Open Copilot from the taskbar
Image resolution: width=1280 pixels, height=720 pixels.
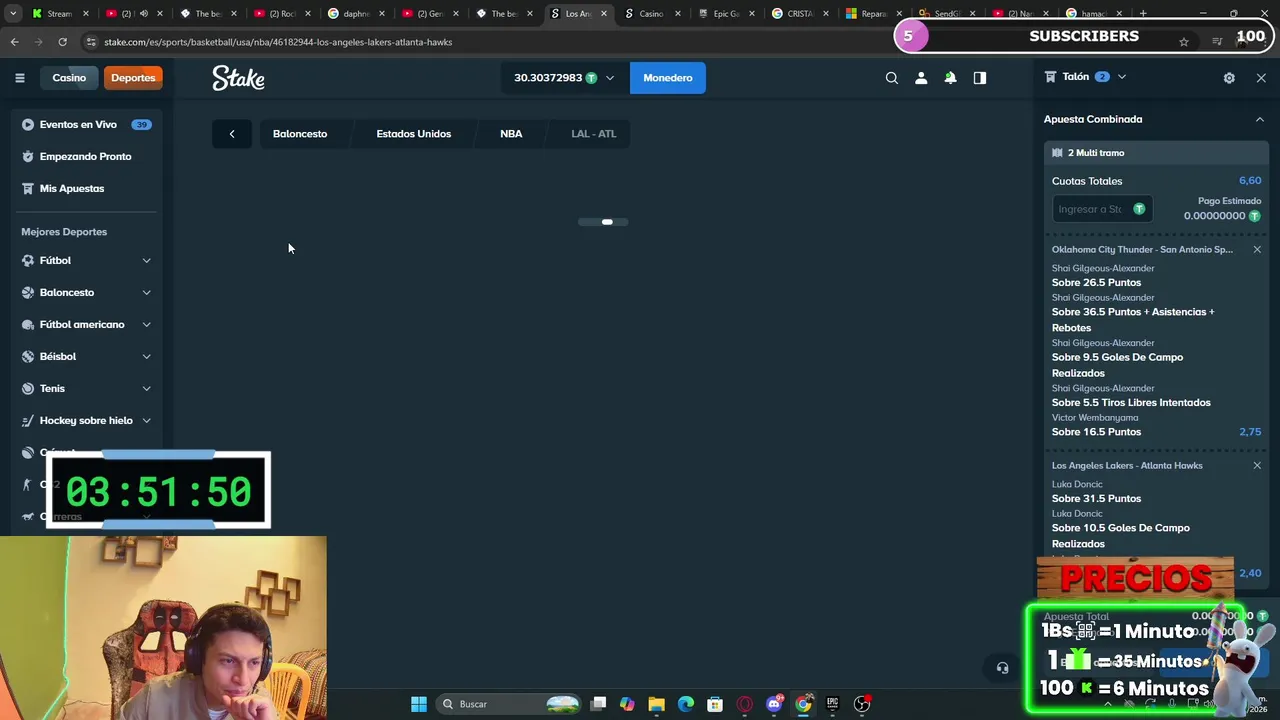coord(627,704)
